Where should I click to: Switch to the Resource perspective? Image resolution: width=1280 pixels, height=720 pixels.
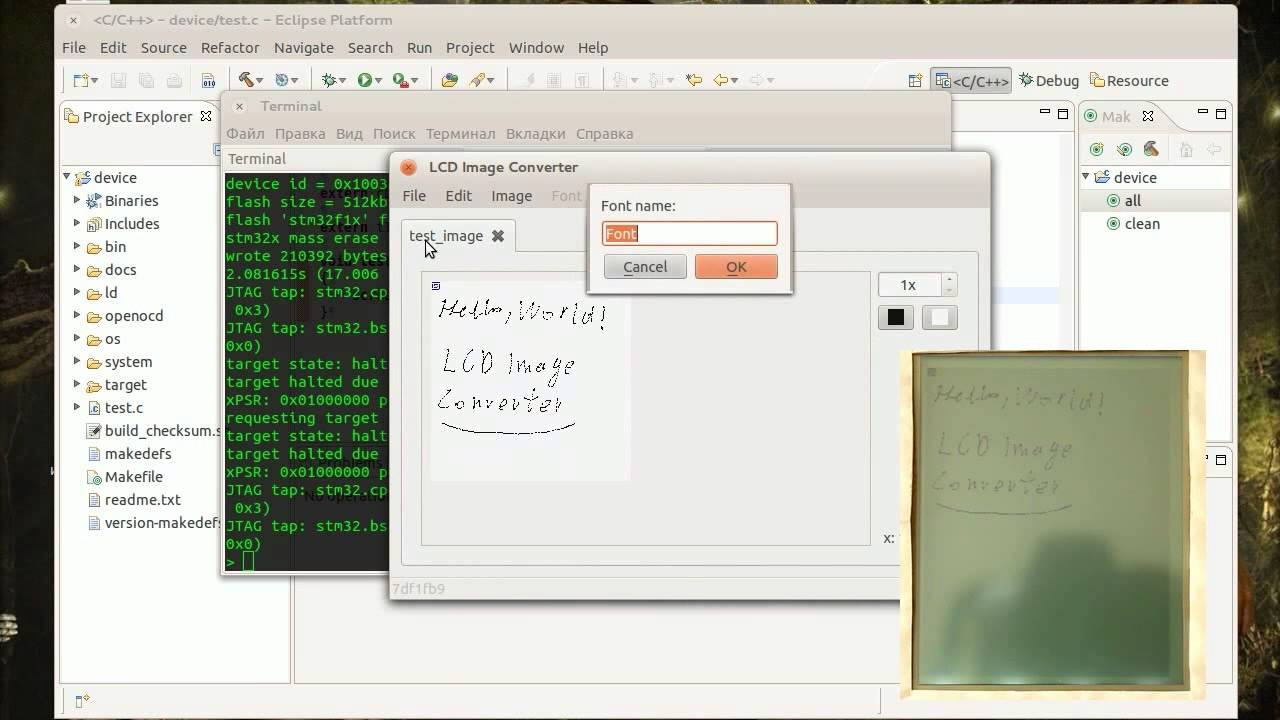(x=1128, y=81)
